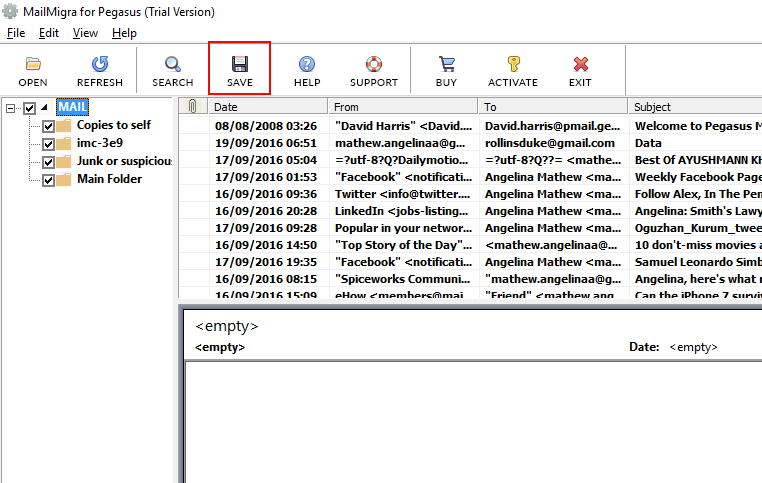Select the Twitter email dated 16/09/2016 09:36
This screenshot has height=483, width=762.
[470, 194]
